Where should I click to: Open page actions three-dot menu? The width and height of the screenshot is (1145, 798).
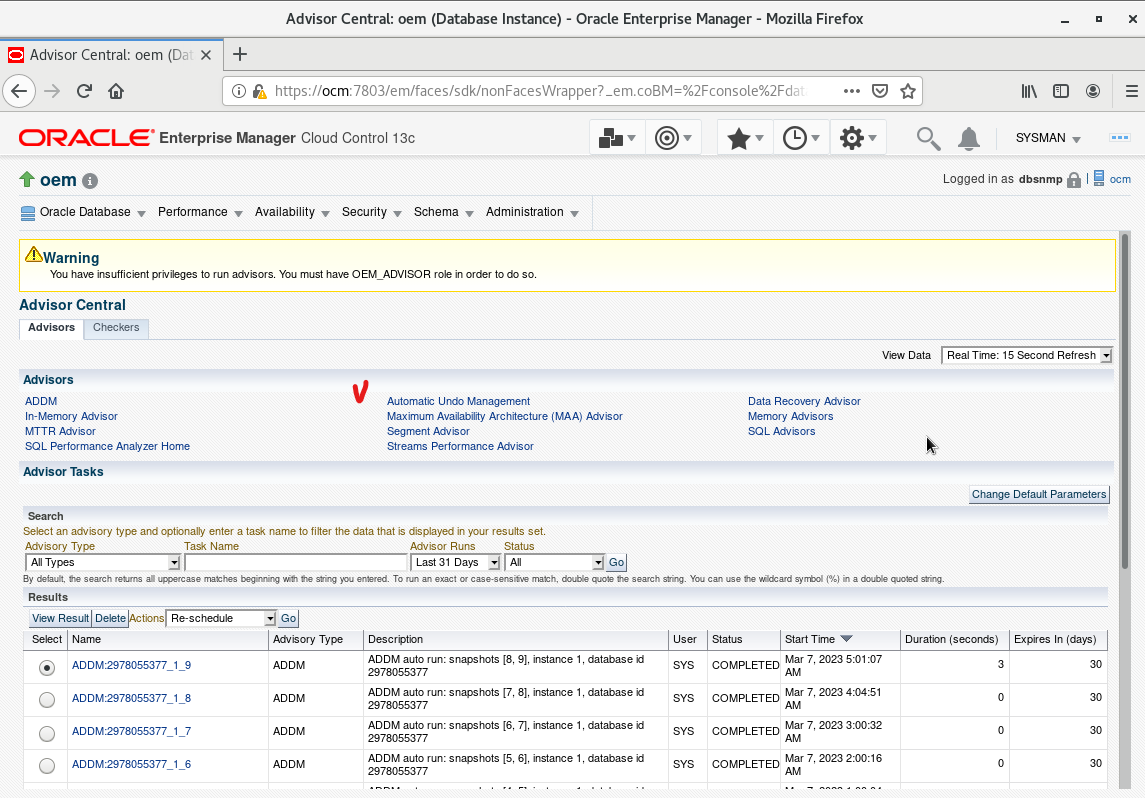pos(851,91)
